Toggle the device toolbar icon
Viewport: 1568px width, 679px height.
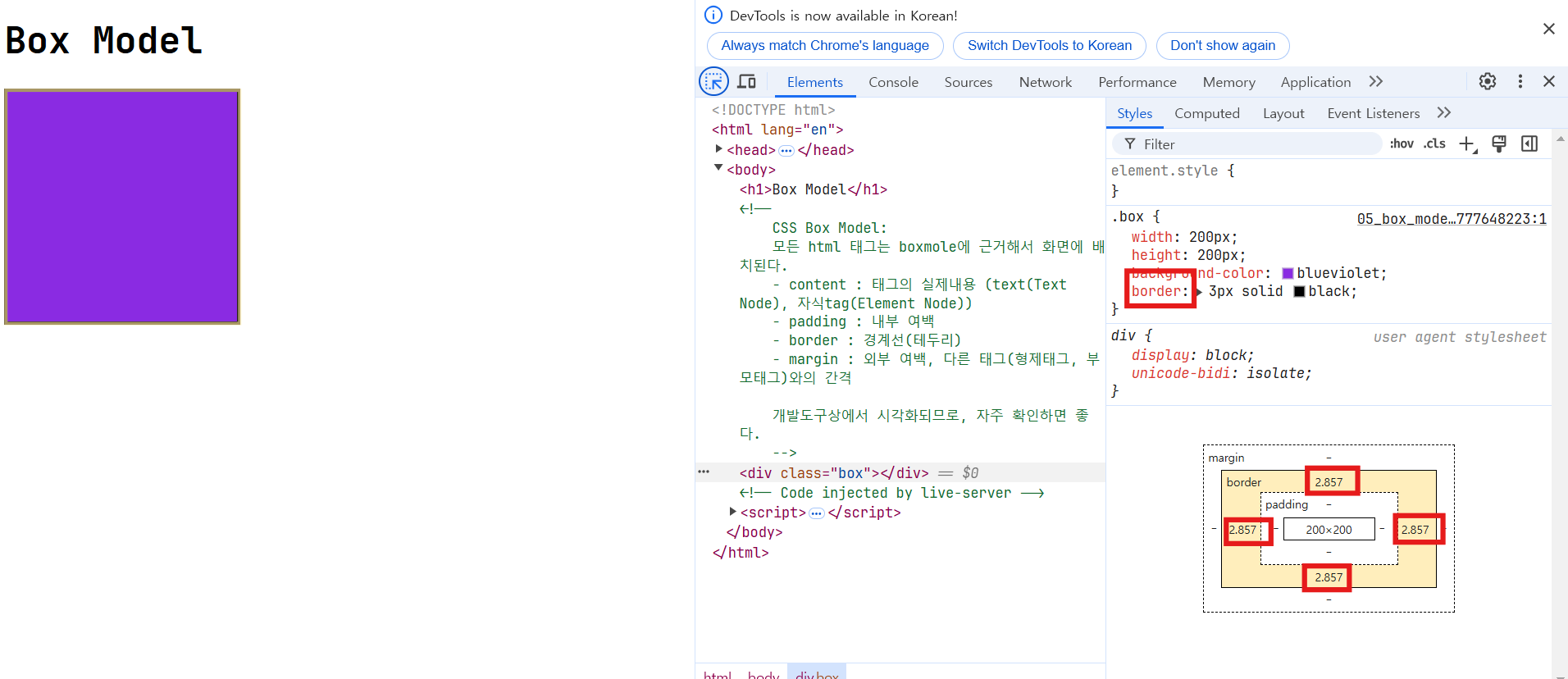pos(746,82)
